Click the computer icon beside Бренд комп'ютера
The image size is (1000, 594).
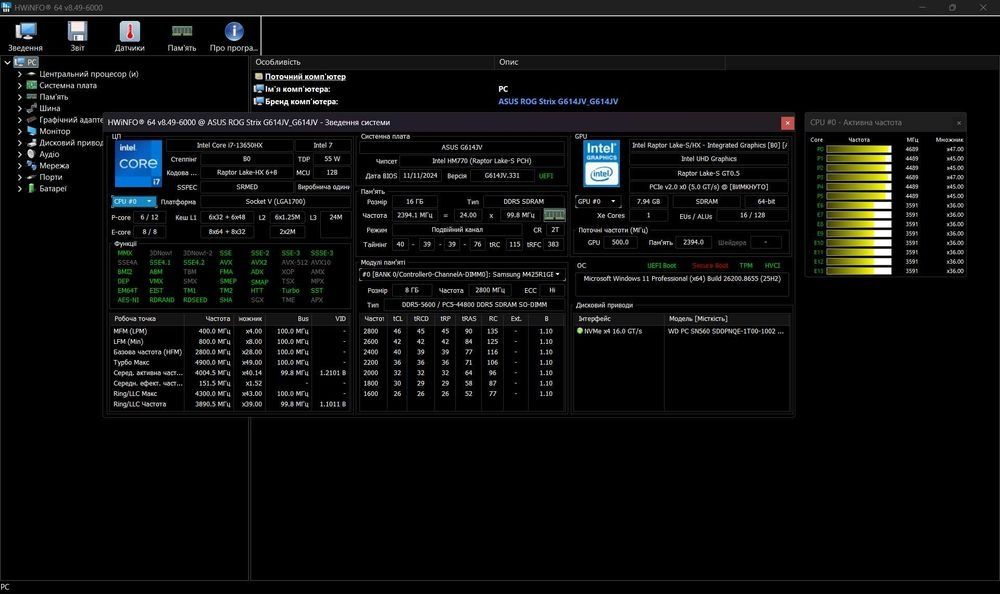(x=258, y=101)
